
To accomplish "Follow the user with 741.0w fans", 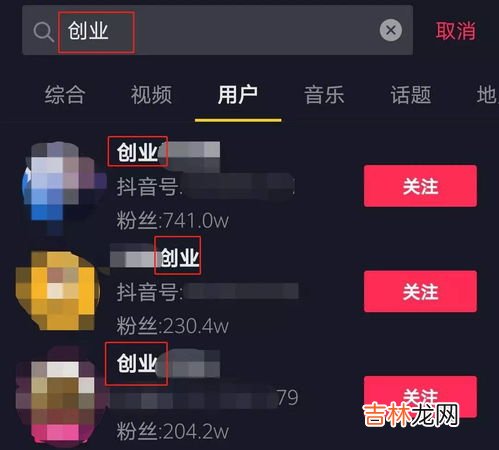I will click(x=420, y=186).
